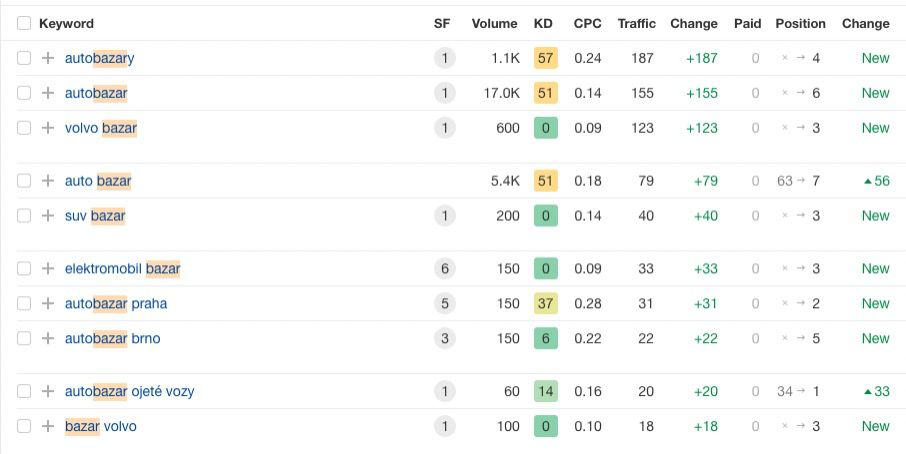Open SERP features badge for elektromobil bazar
The width and height of the screenshot is (906, 454).
442,269
